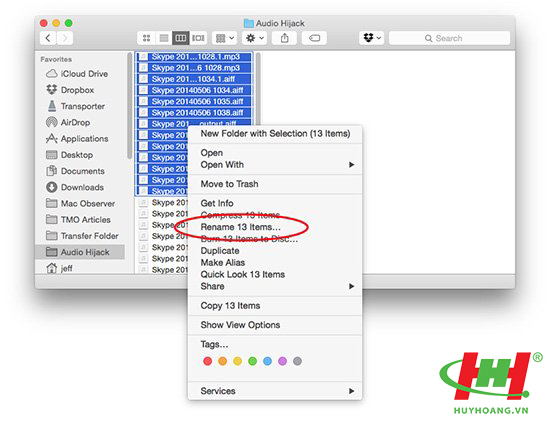Choose Duplicate from context menu
Viewport: 550px width, 421px height.
[275, 251]
